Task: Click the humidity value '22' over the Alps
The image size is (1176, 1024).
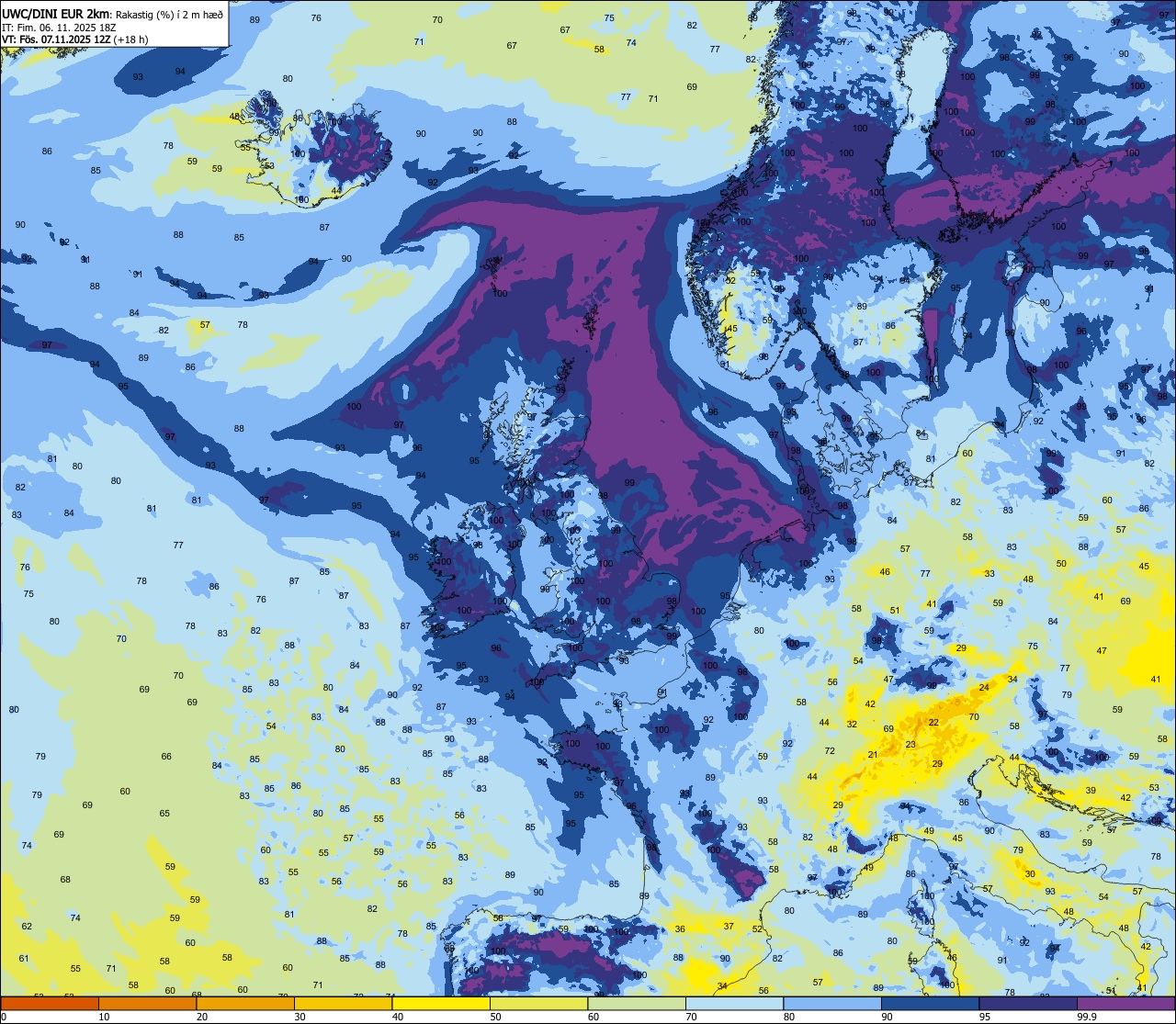Action: pyautogui.click(x=933, y=723)
